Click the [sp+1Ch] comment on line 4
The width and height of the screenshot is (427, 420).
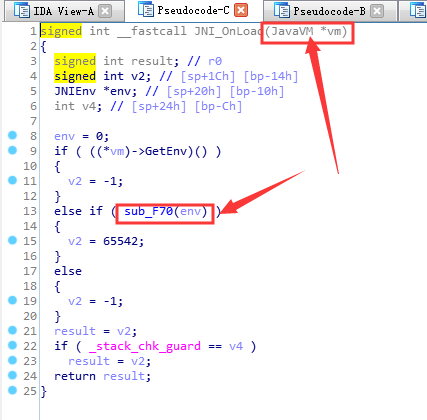(x=208, y=76)
